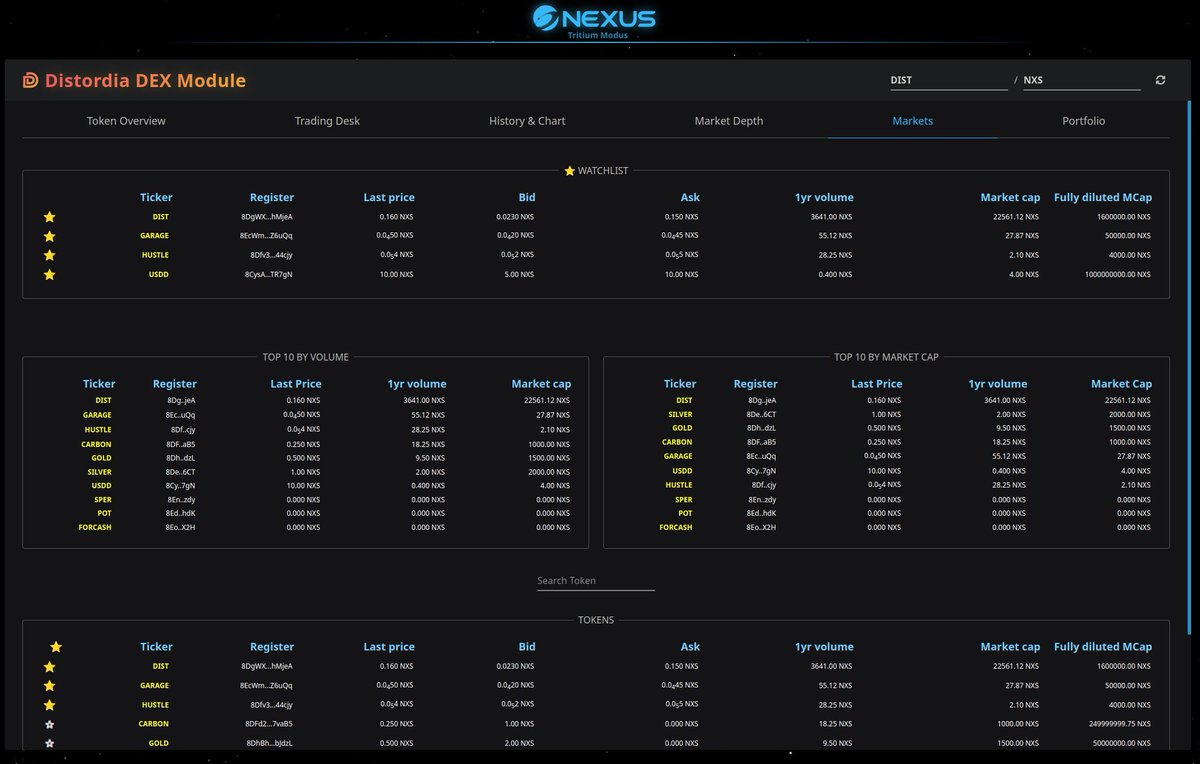Image resolution: width=1200 pixels, height=764 pixels.
Task: Select CARBON in Top 10 by Volume
Action: [97, 444]
